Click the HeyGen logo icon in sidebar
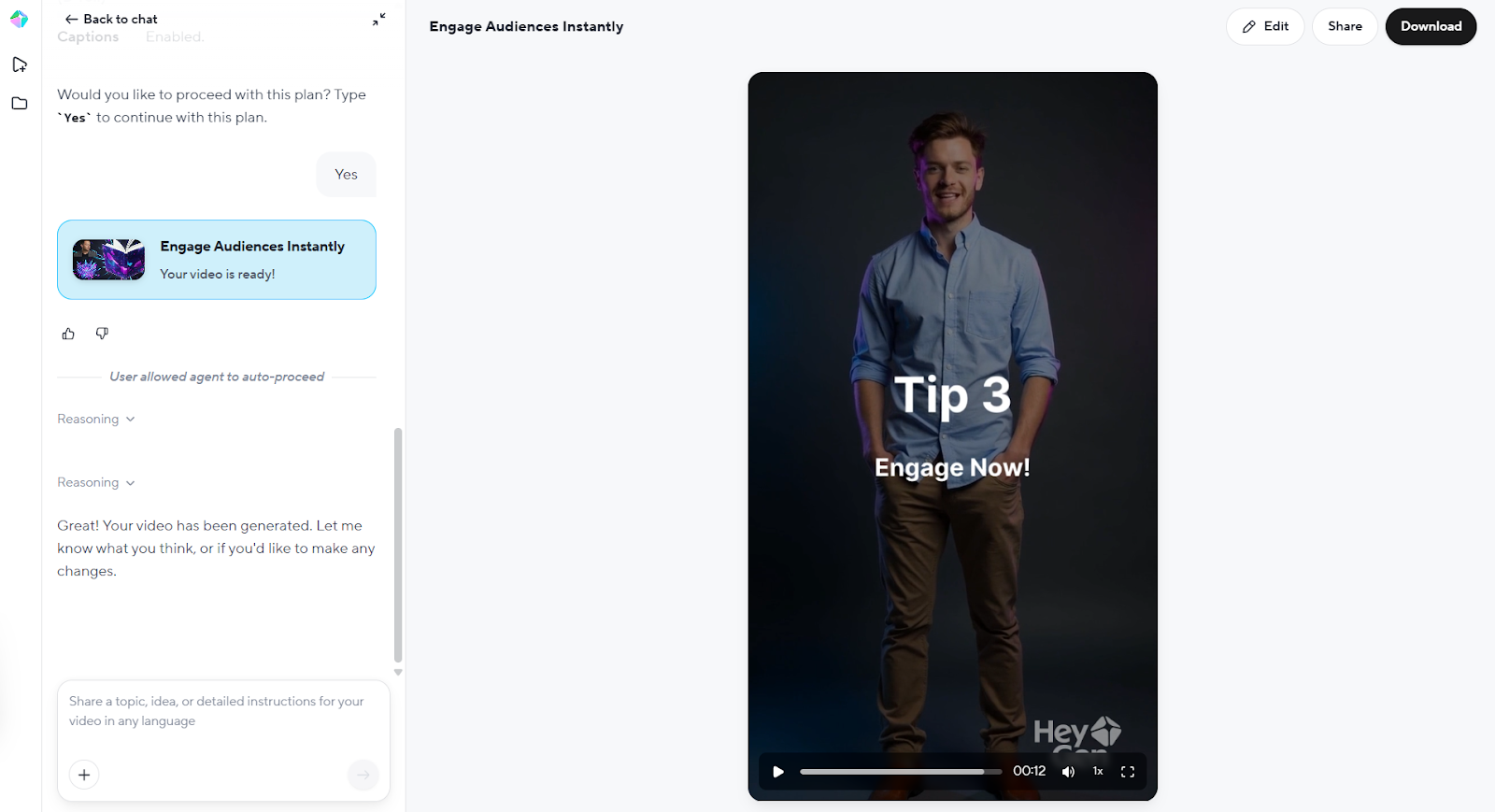The image size is (1495, 812). click(x=19, y=19)
